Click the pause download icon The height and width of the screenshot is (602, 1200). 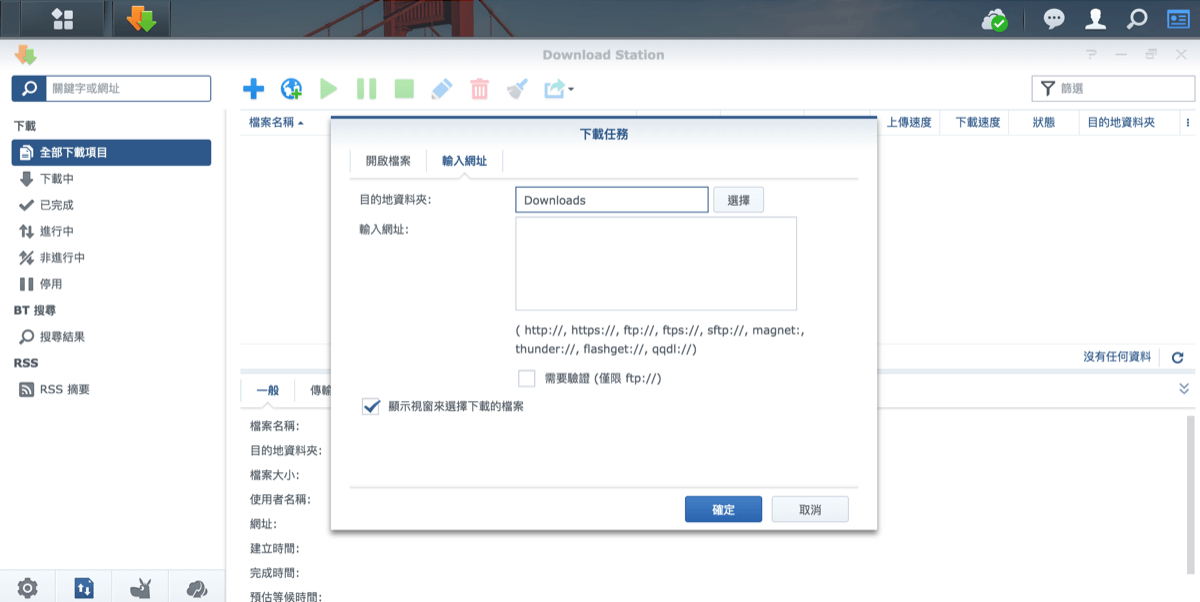pos(366,89)
